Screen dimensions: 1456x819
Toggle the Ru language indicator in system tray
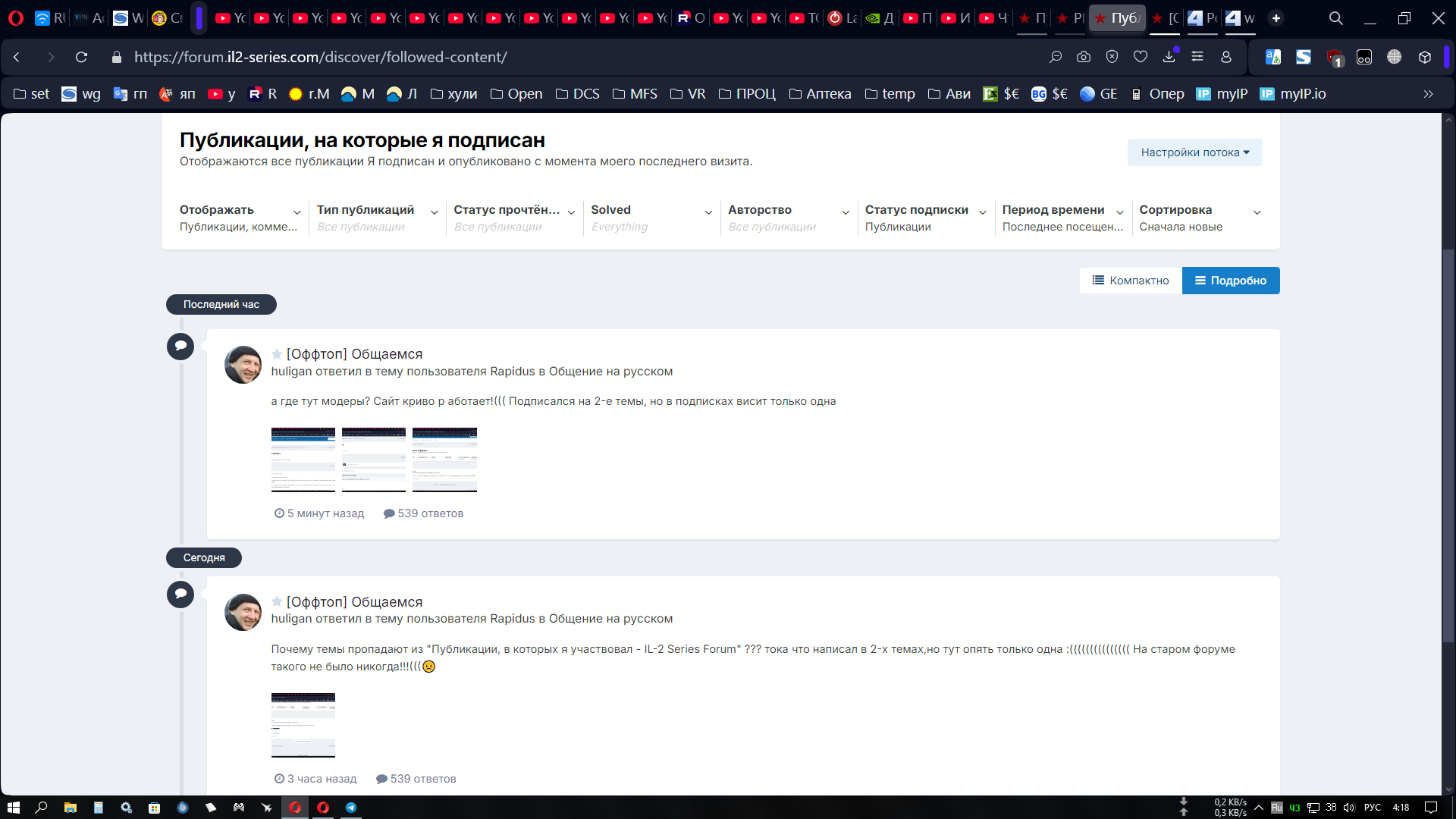(x=1279, y=807)
